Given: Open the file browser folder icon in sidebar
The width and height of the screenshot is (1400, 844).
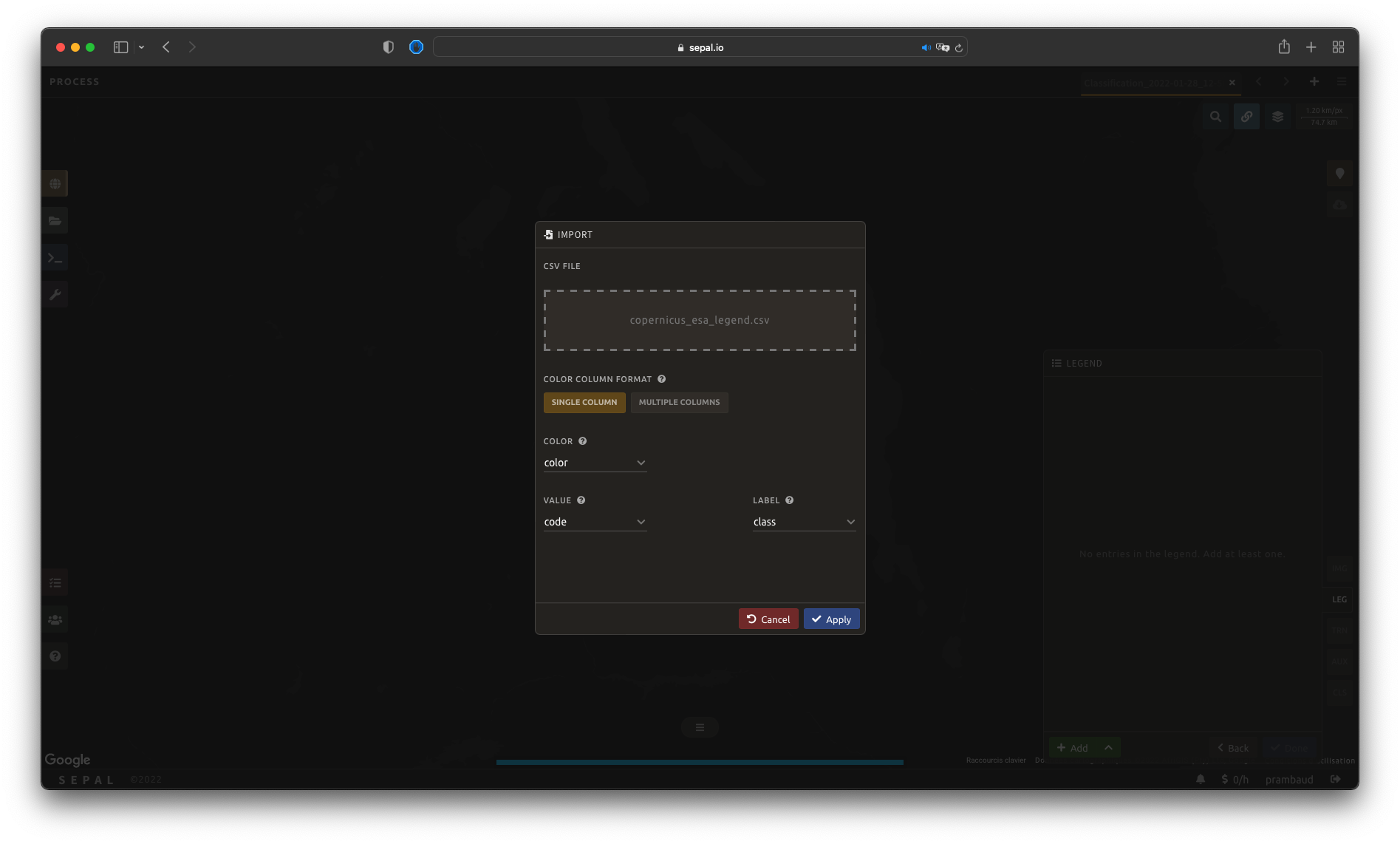Looking at the screenshot, I should click(55, 221).
